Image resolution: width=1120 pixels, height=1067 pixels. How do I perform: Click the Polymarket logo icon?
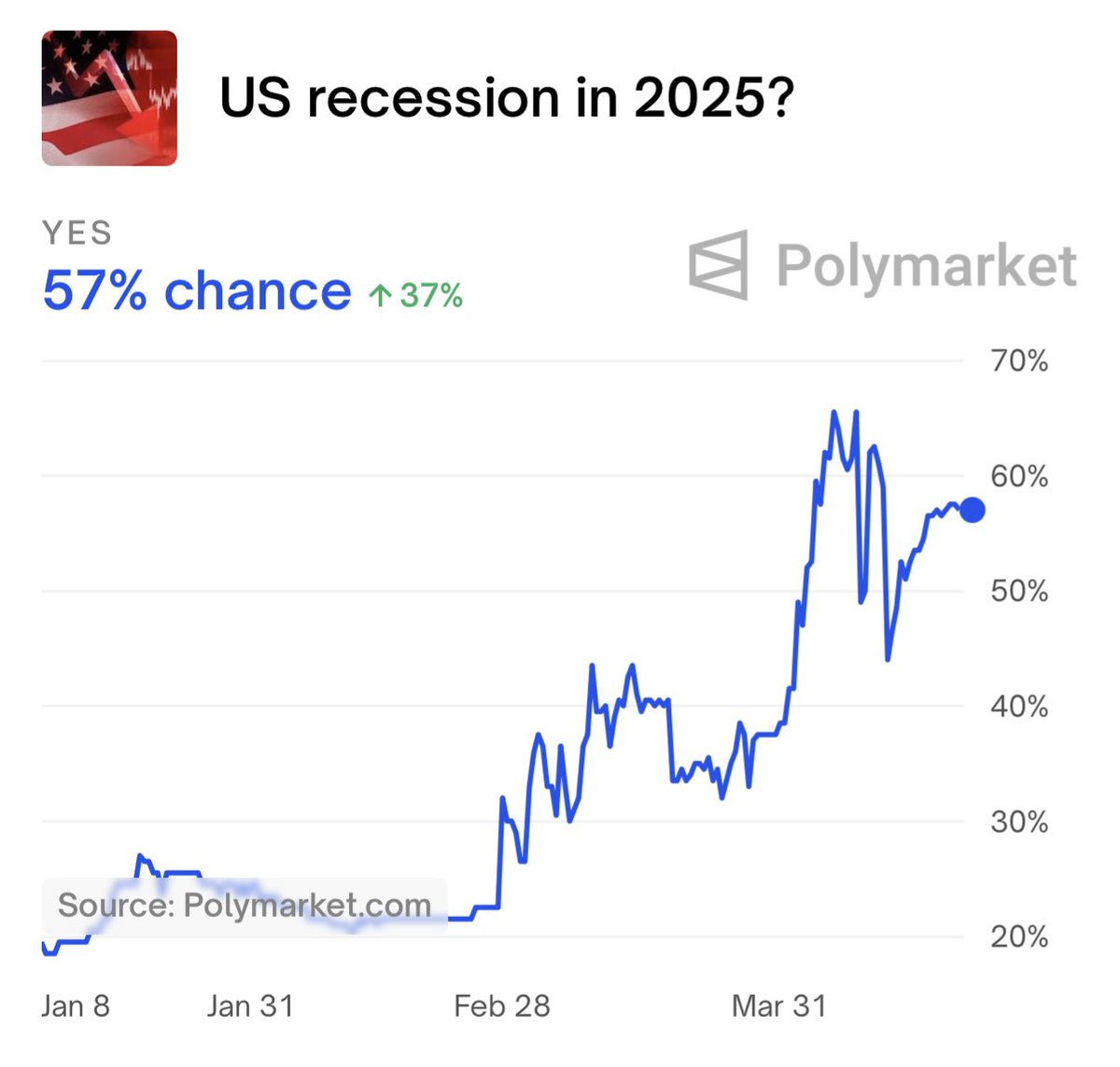(719, 265)
